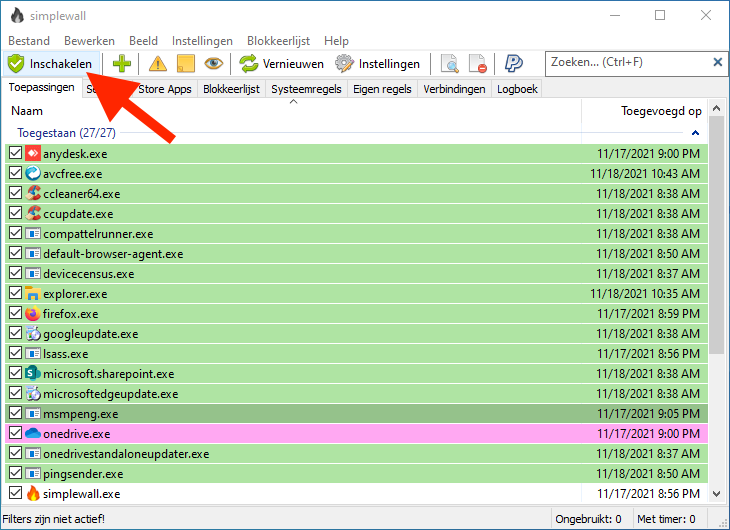The height and width of the screenshot is (530, 730).
Task: Uncheck the anydesk.exe checkbox
Action: pyautogui.click(x=15, y=154)
